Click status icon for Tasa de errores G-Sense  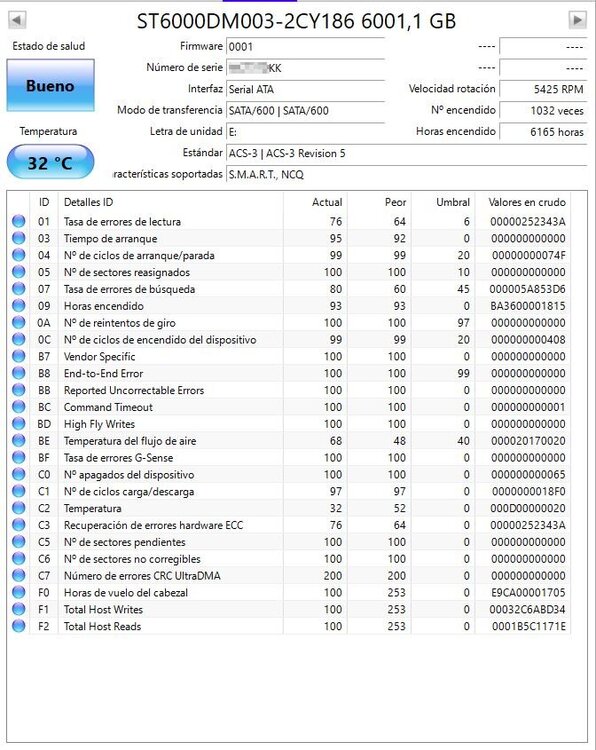pyautogui.click(x=19, y=457)
